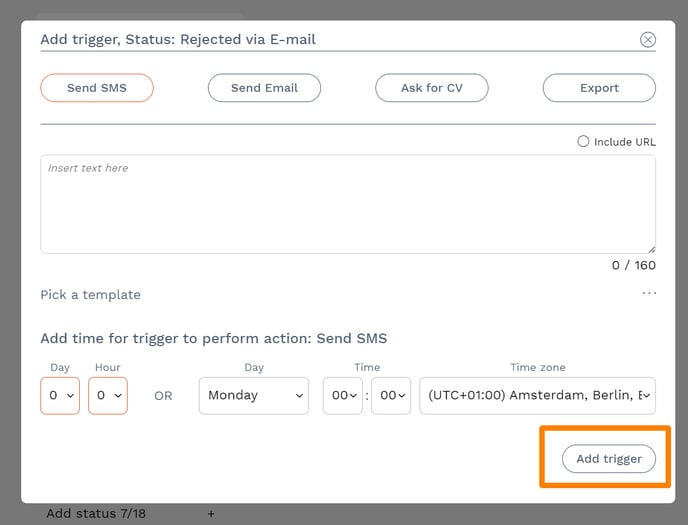This screenshot has height=525, width=688.
Task: Expand the time hours dropdown
Action: point(342,396)
